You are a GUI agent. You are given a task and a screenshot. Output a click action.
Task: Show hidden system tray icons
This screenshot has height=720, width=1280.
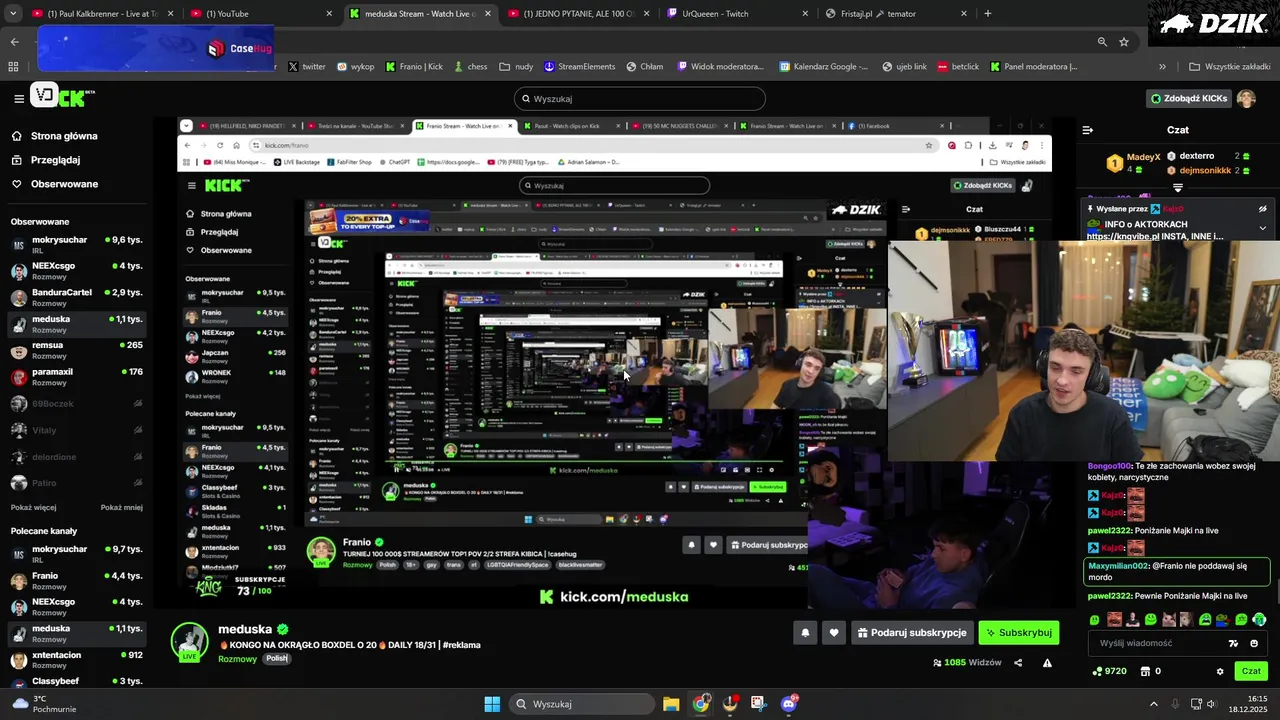click(x=1154, y=704)
